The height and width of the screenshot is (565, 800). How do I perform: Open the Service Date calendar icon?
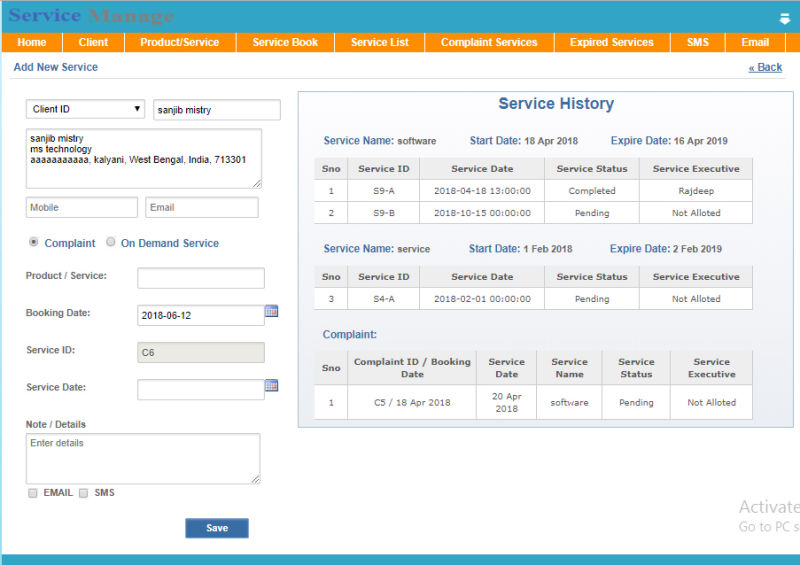point(271,386)
